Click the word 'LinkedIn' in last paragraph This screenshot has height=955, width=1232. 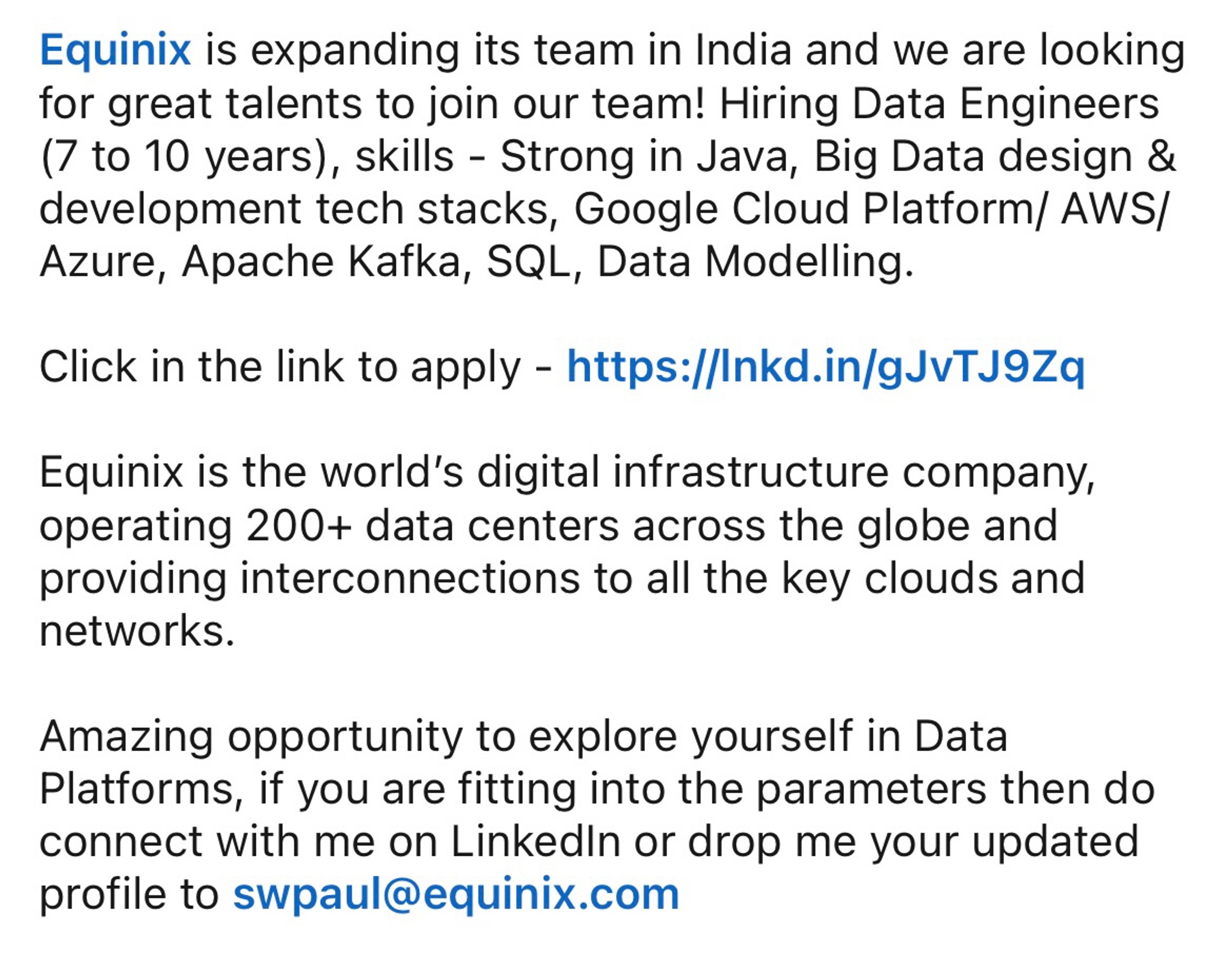[535, 841]
